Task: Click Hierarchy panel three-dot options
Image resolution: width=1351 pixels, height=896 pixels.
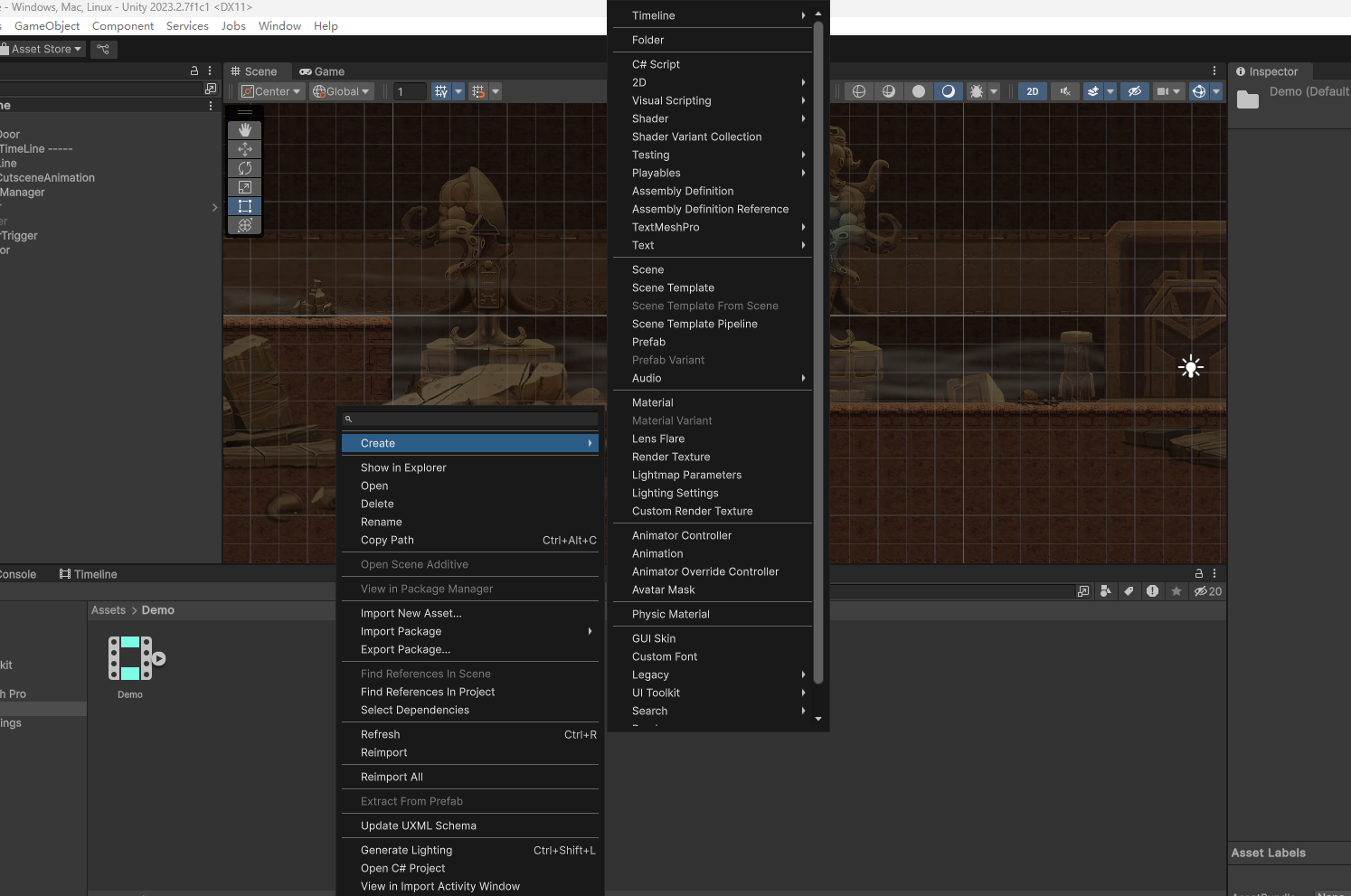Action: tap(210, 71)
